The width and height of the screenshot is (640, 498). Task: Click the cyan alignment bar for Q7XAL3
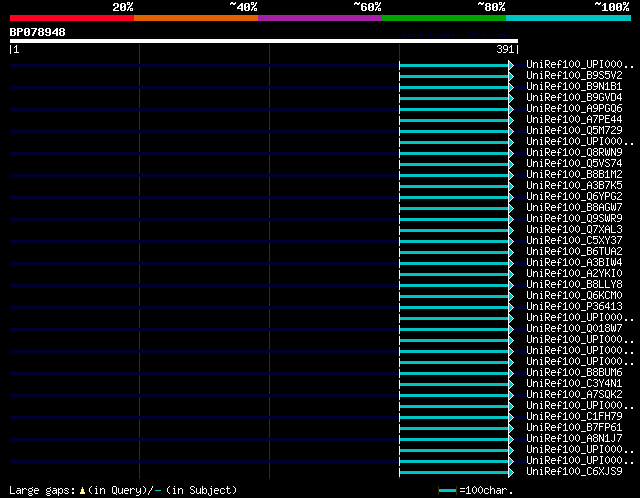454,231
